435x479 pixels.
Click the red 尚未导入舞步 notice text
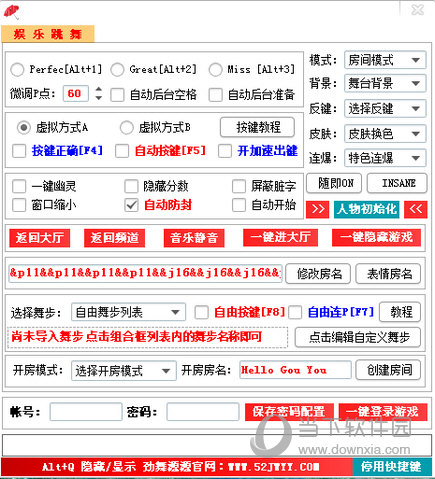136,337
